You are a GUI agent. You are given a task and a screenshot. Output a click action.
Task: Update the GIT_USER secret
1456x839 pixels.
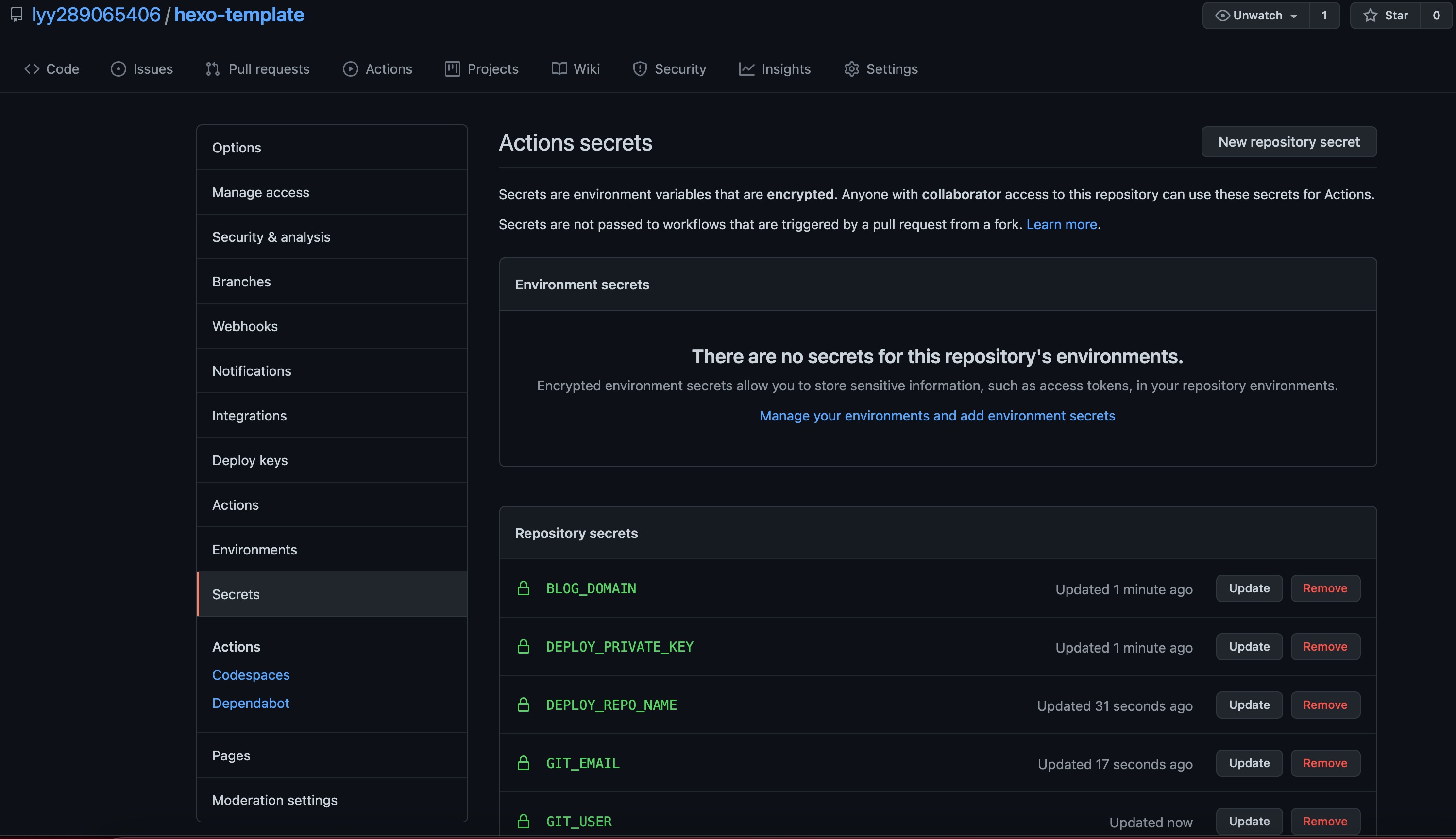point(1249,821)
